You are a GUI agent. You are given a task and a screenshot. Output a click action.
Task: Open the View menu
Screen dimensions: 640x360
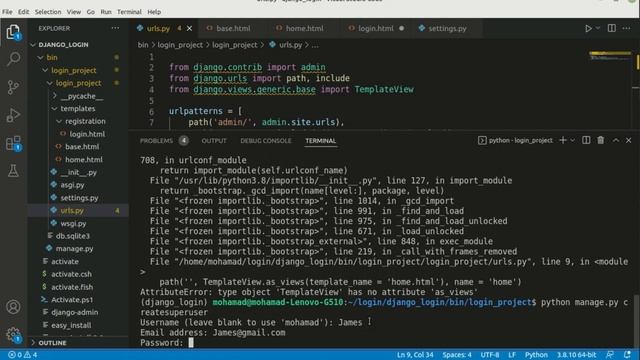pyautogui.click(x=74, y=12)
